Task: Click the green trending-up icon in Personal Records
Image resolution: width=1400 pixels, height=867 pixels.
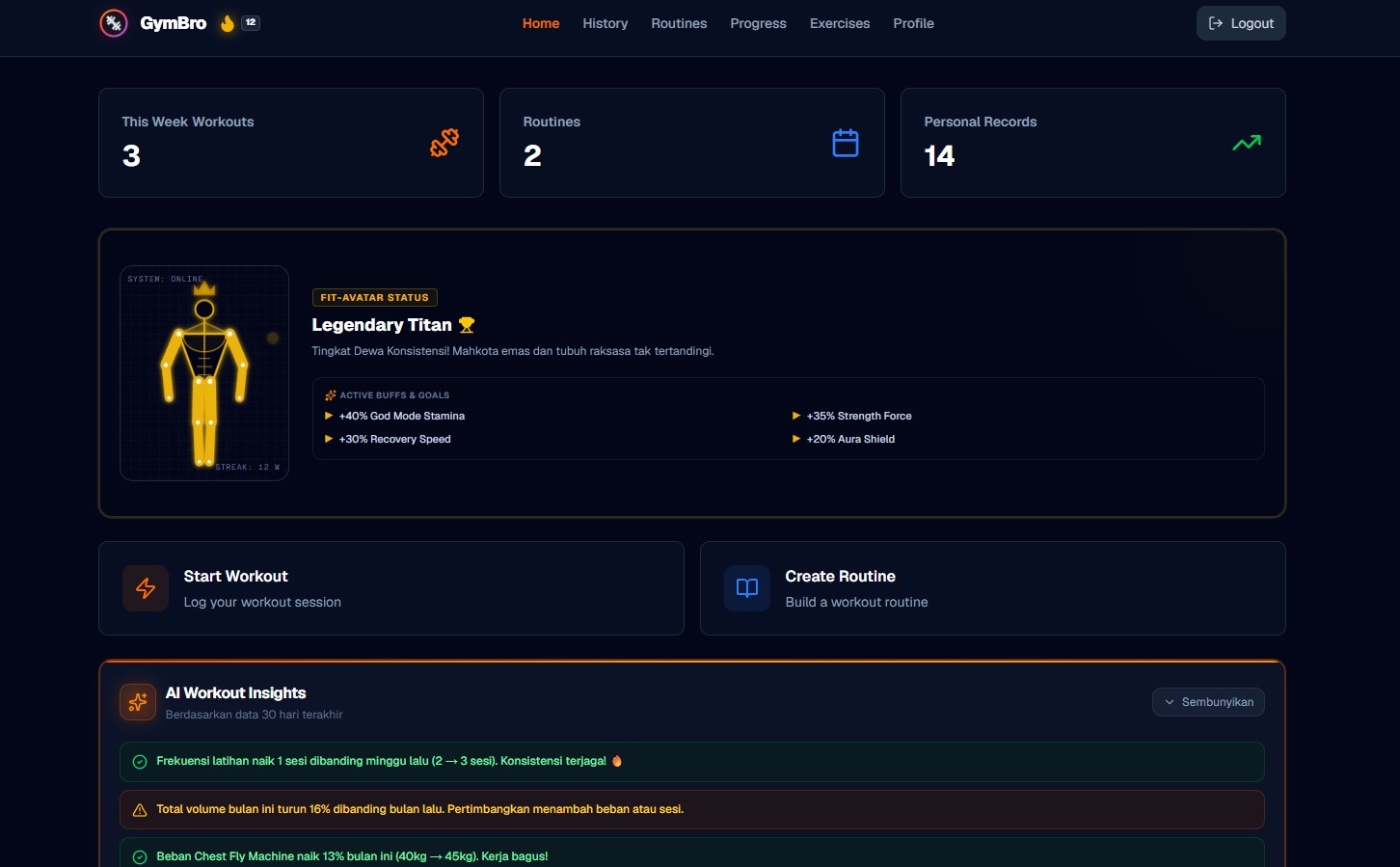Action: pyautogui.click(x=1247, y=143)
